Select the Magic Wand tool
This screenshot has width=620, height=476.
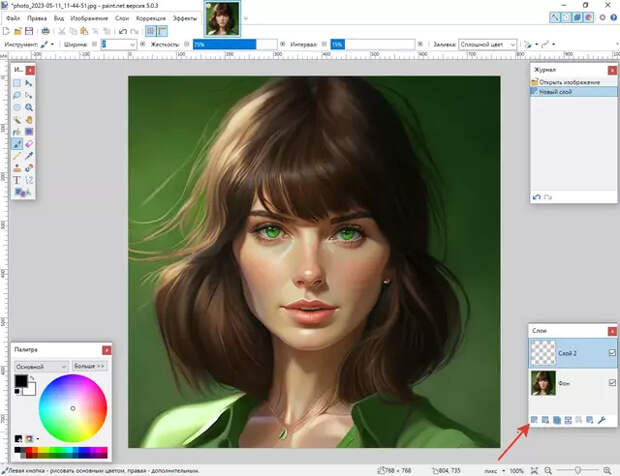tap(17, 120)
